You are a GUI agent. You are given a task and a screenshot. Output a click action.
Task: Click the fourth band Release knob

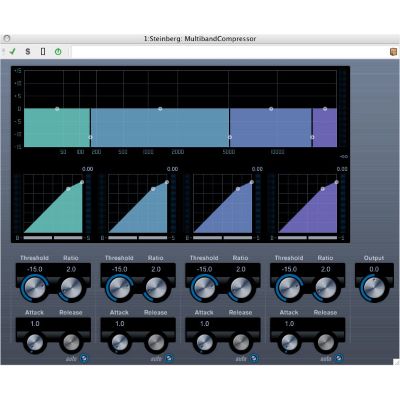coord(325,342)
